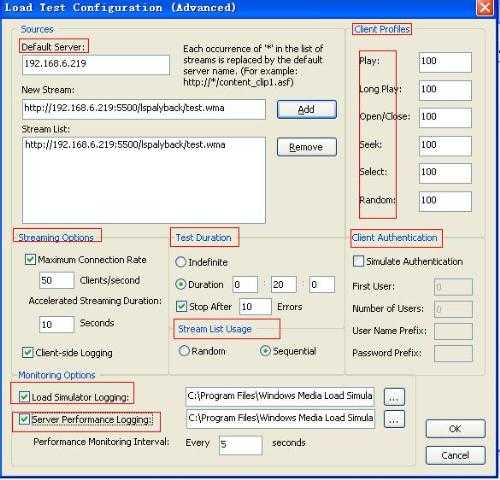Viewport: 500px width, 480px height.
Task: Cancel the Load Test Configuration dialog
Action: 455,455
